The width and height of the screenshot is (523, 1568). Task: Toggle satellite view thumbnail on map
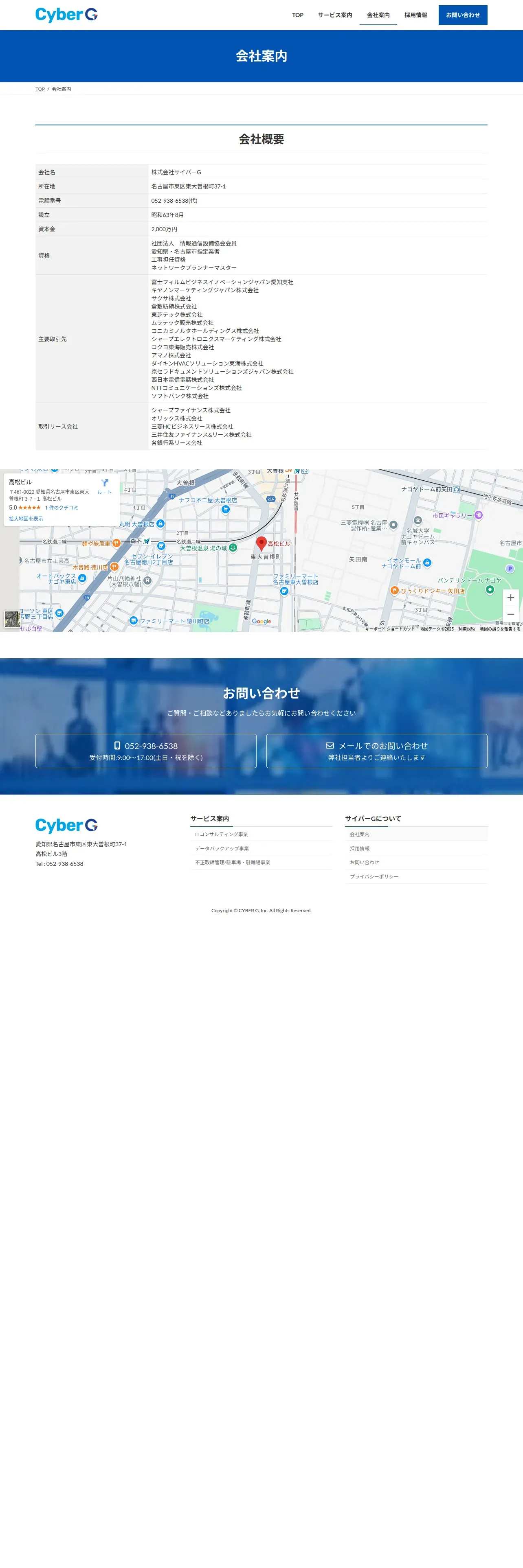11,619
